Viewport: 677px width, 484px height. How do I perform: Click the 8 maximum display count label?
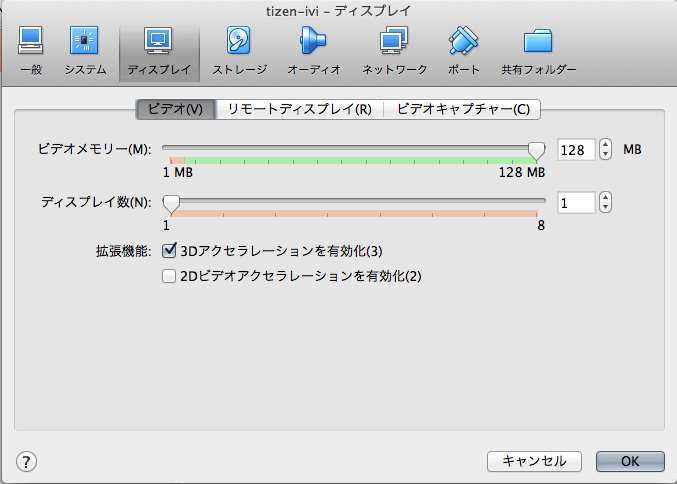(x=541, y=225)
